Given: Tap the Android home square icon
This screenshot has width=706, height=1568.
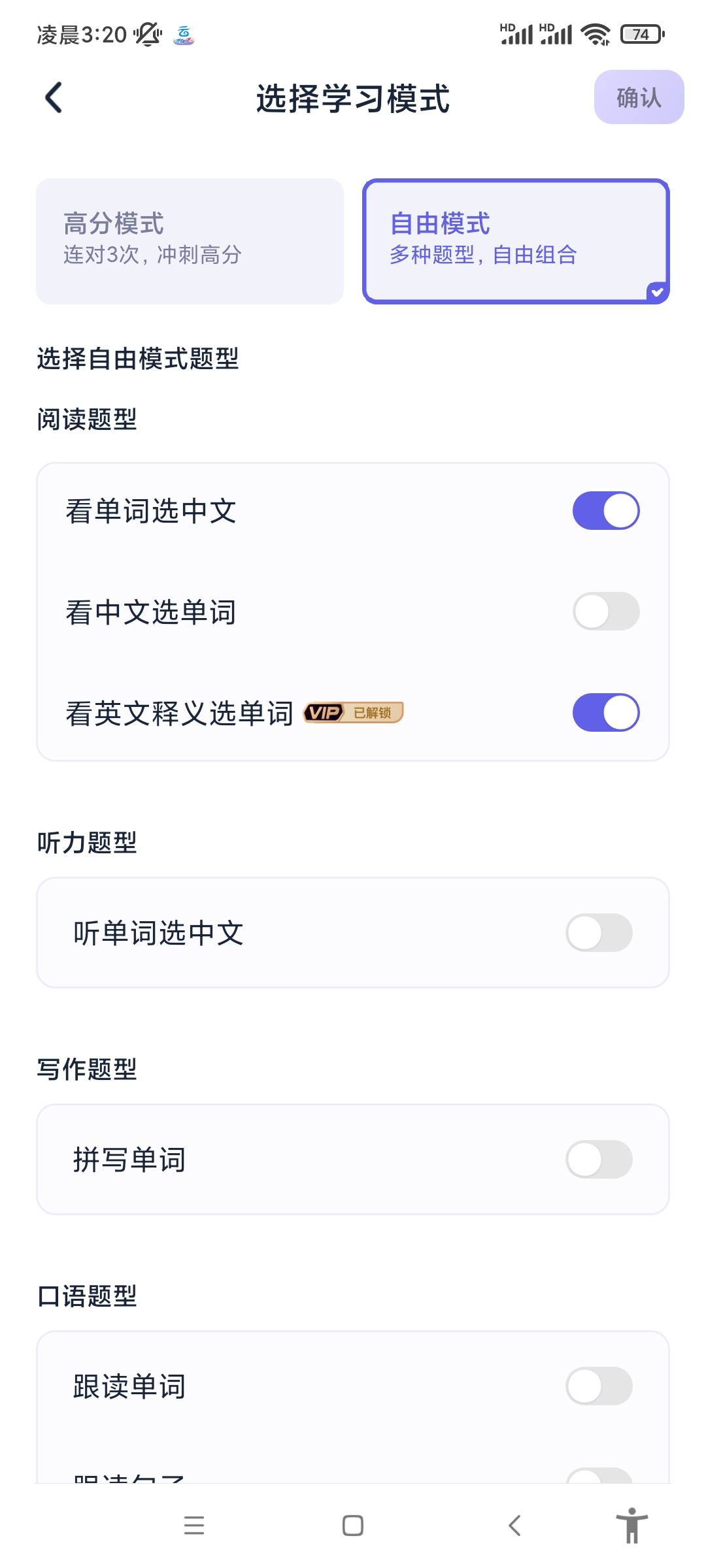Looking at the screenshot, I should [353, 1526].
